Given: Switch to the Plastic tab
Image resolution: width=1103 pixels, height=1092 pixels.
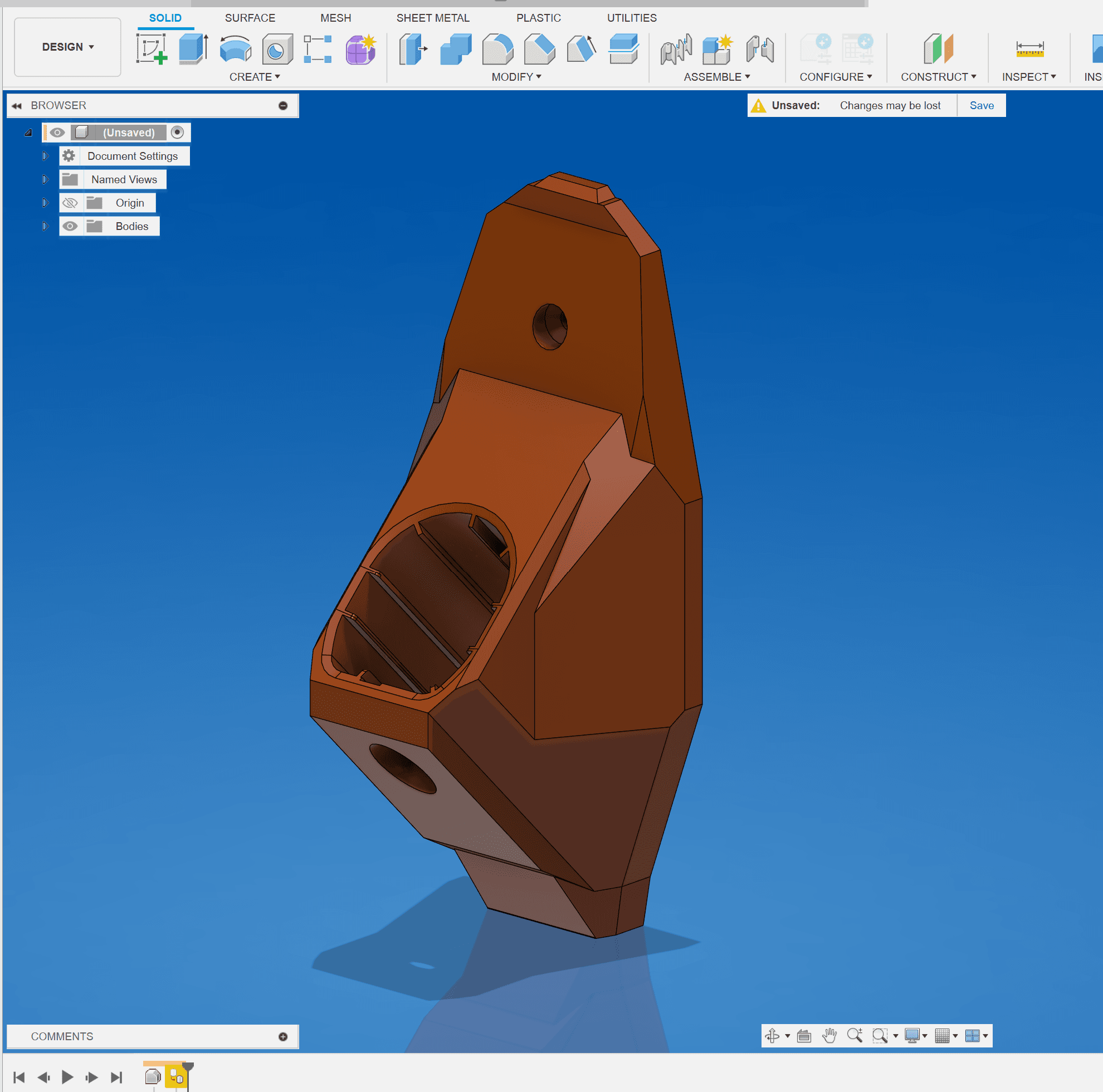Looking at the screenshot, I should coord(538,18).
